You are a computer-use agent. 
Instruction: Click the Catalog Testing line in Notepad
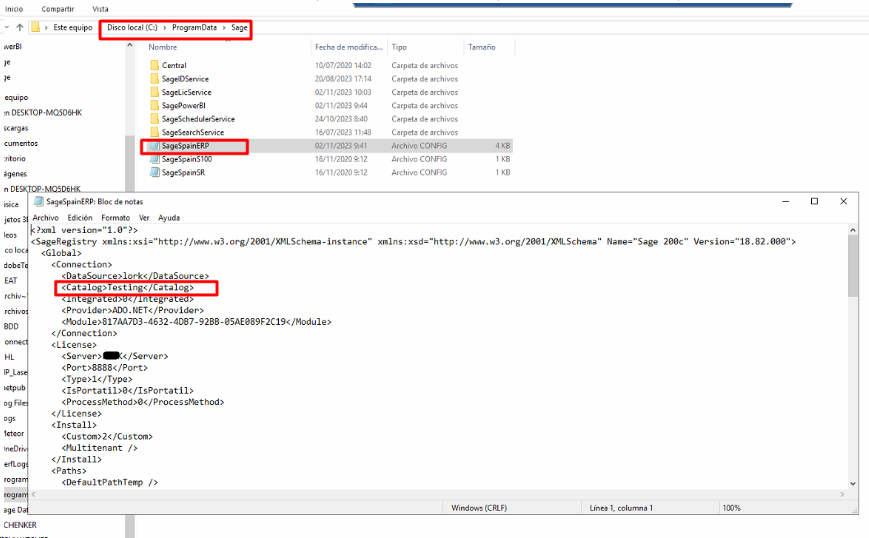tap(127, 287)
